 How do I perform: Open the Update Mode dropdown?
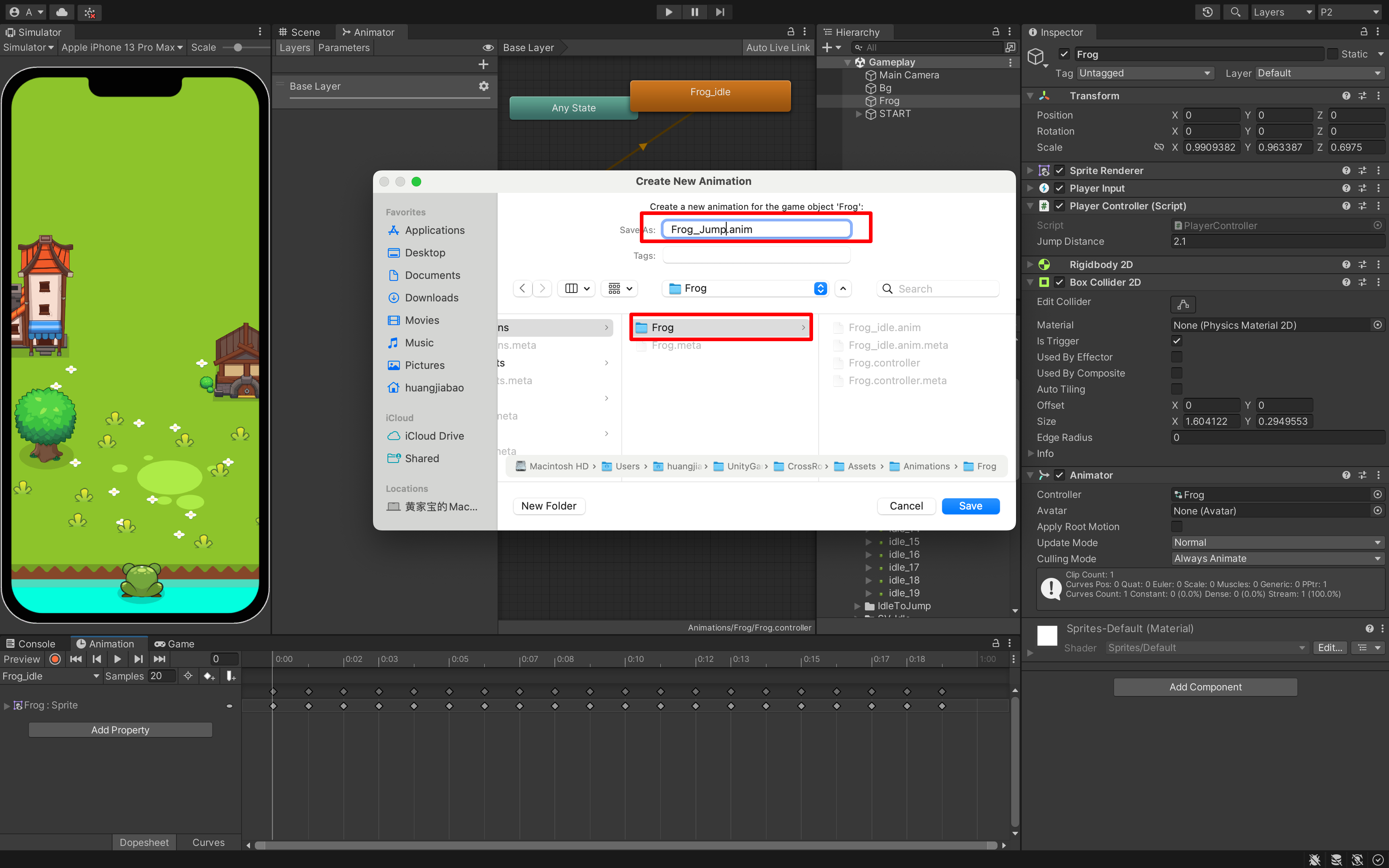(1278, 542)
